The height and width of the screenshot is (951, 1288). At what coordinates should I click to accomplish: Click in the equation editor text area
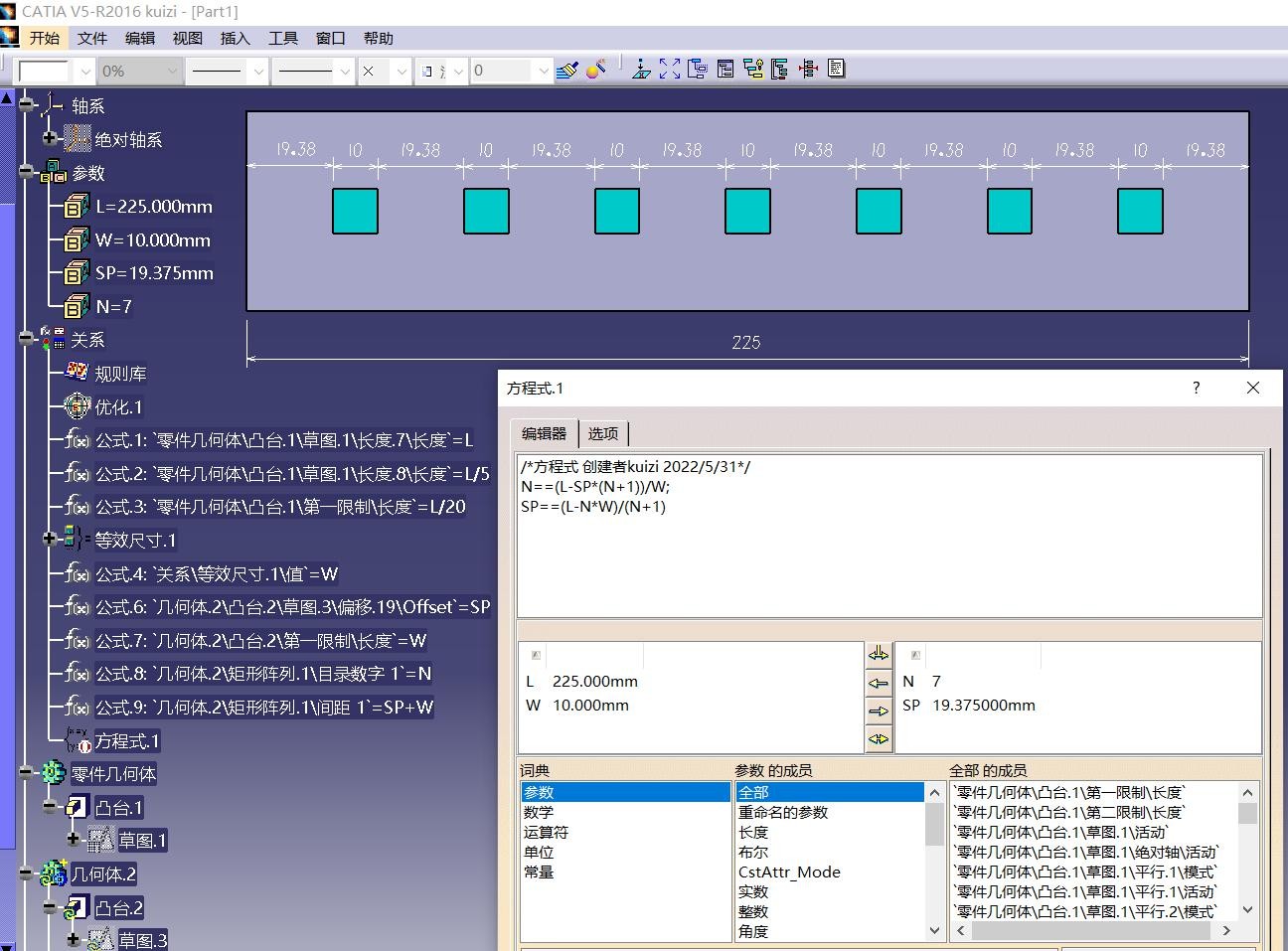click(x=889, y=536)
